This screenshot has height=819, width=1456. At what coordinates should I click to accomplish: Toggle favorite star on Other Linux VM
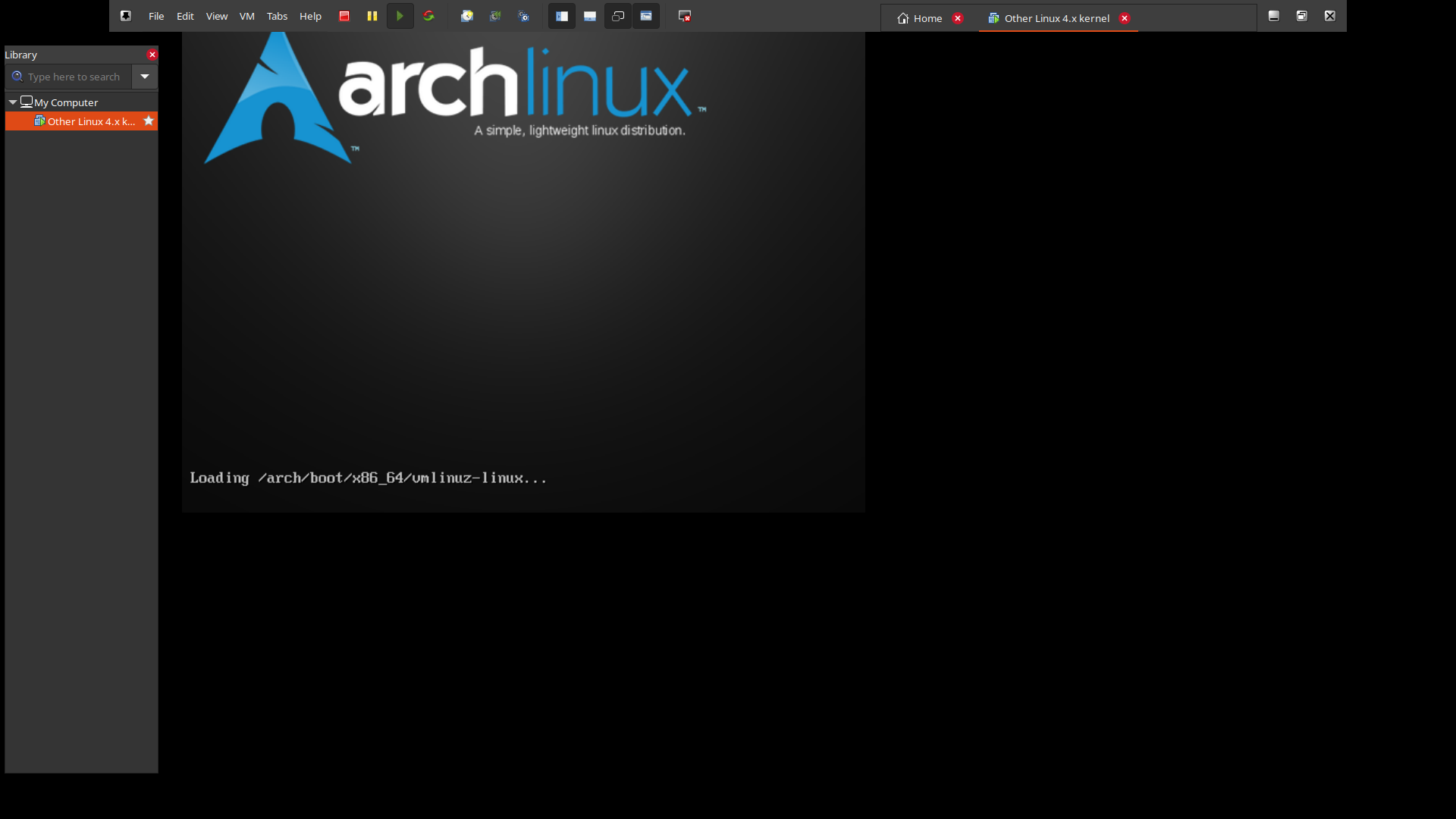point(149,121)
